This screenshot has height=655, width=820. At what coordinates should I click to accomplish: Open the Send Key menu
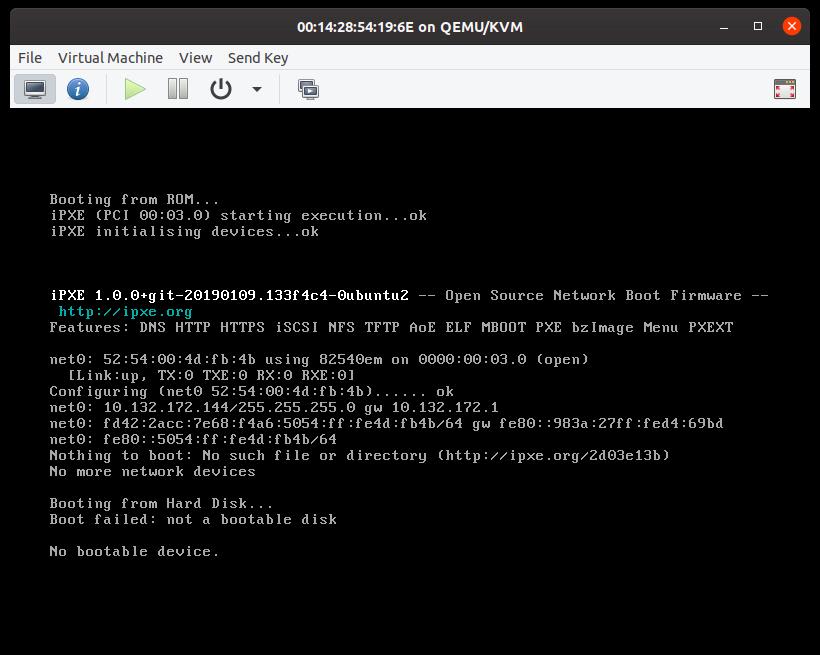258,58
